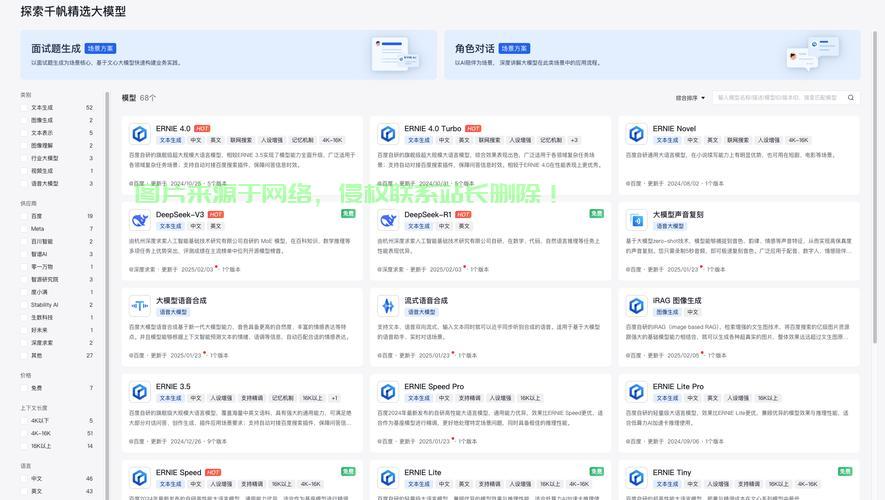Click the ERNIE Lite logo icon
Image resolution: width=885 pixels, height=500 pixels.
(388, 478)
